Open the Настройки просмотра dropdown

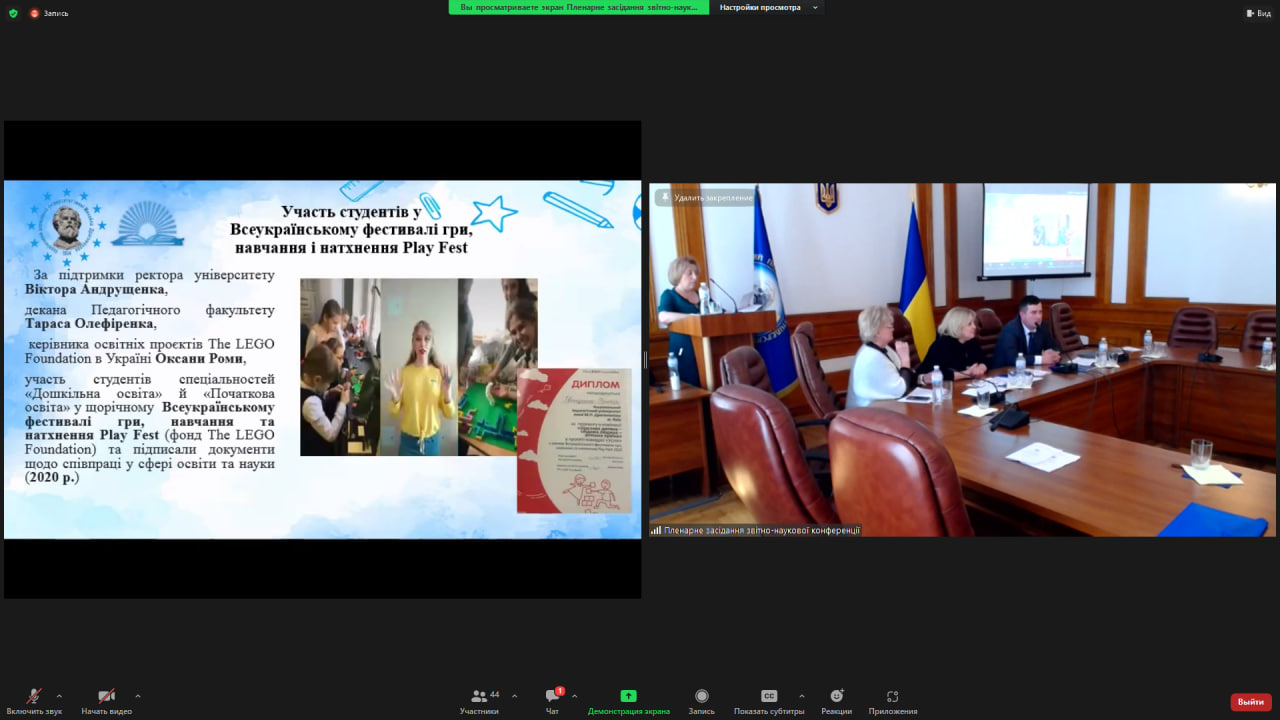tap(766, 7)
